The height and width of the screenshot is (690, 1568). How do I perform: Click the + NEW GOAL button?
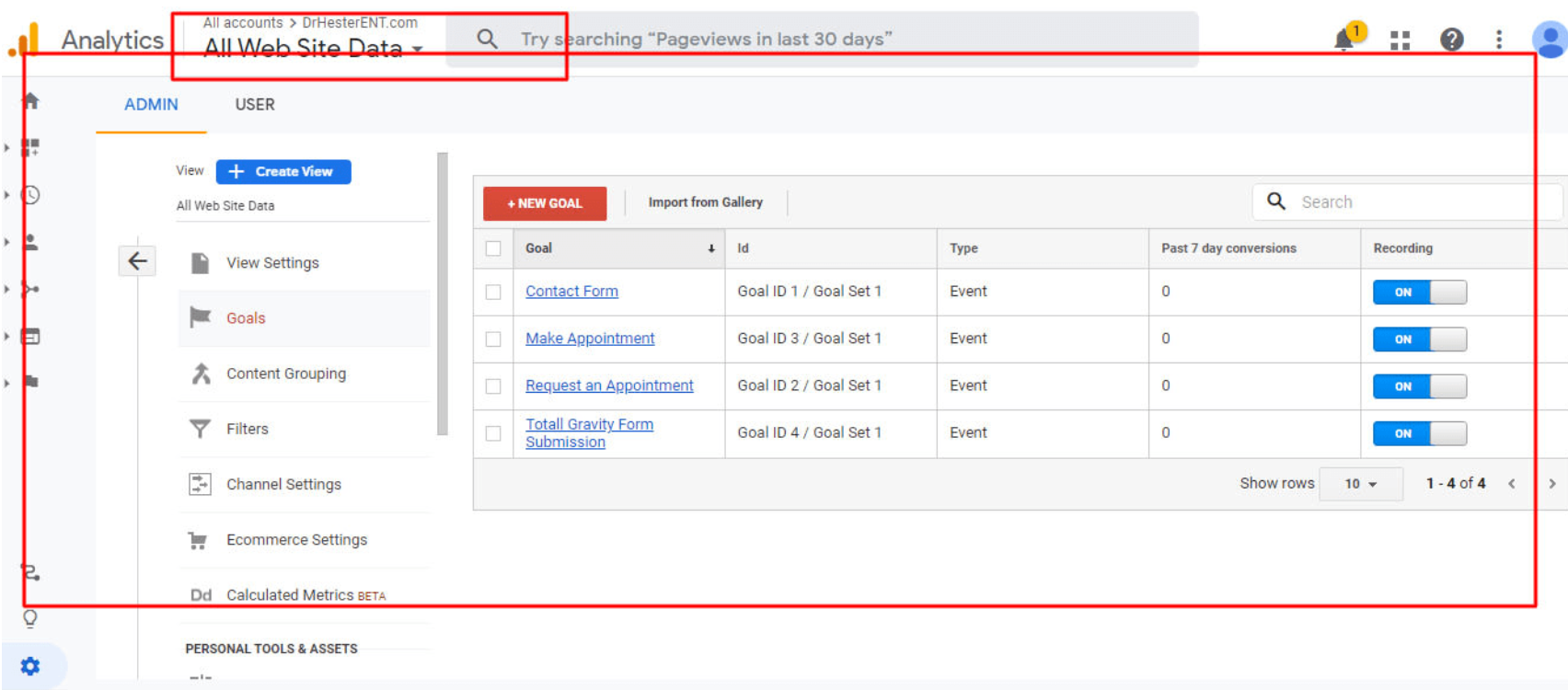coord(545,203)
